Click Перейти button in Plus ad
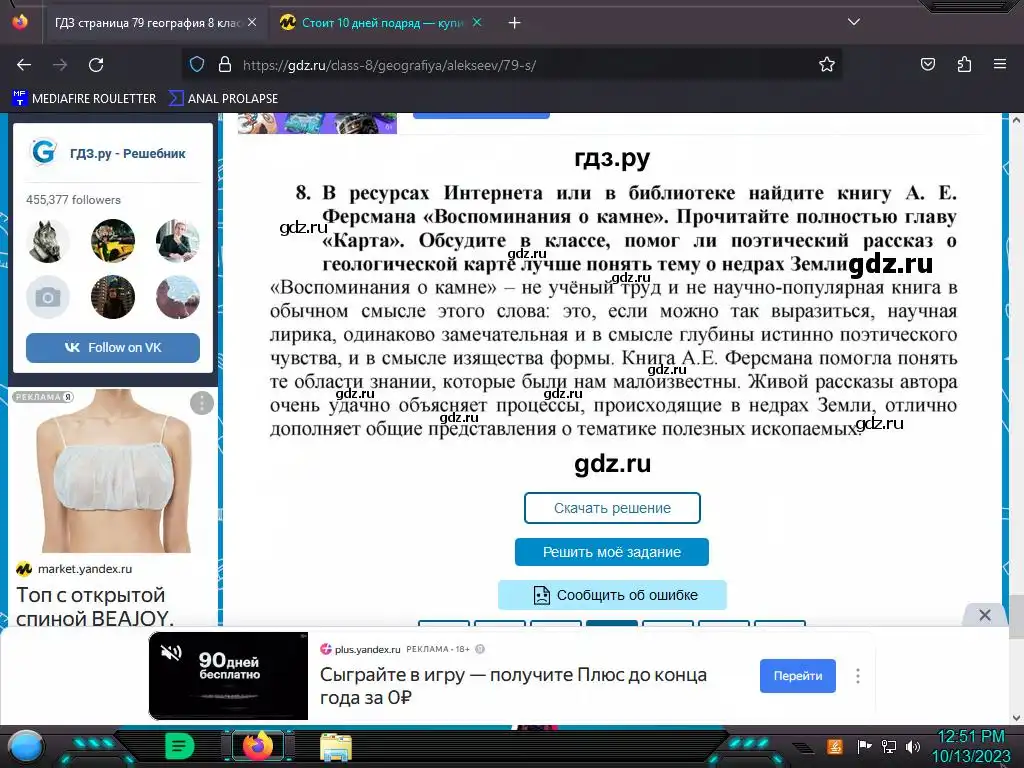Screen dimensions: 1024x768 (x=797, y=676)
